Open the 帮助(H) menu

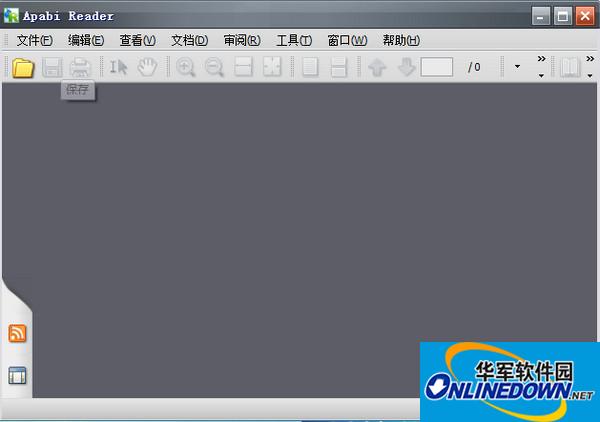401,40
